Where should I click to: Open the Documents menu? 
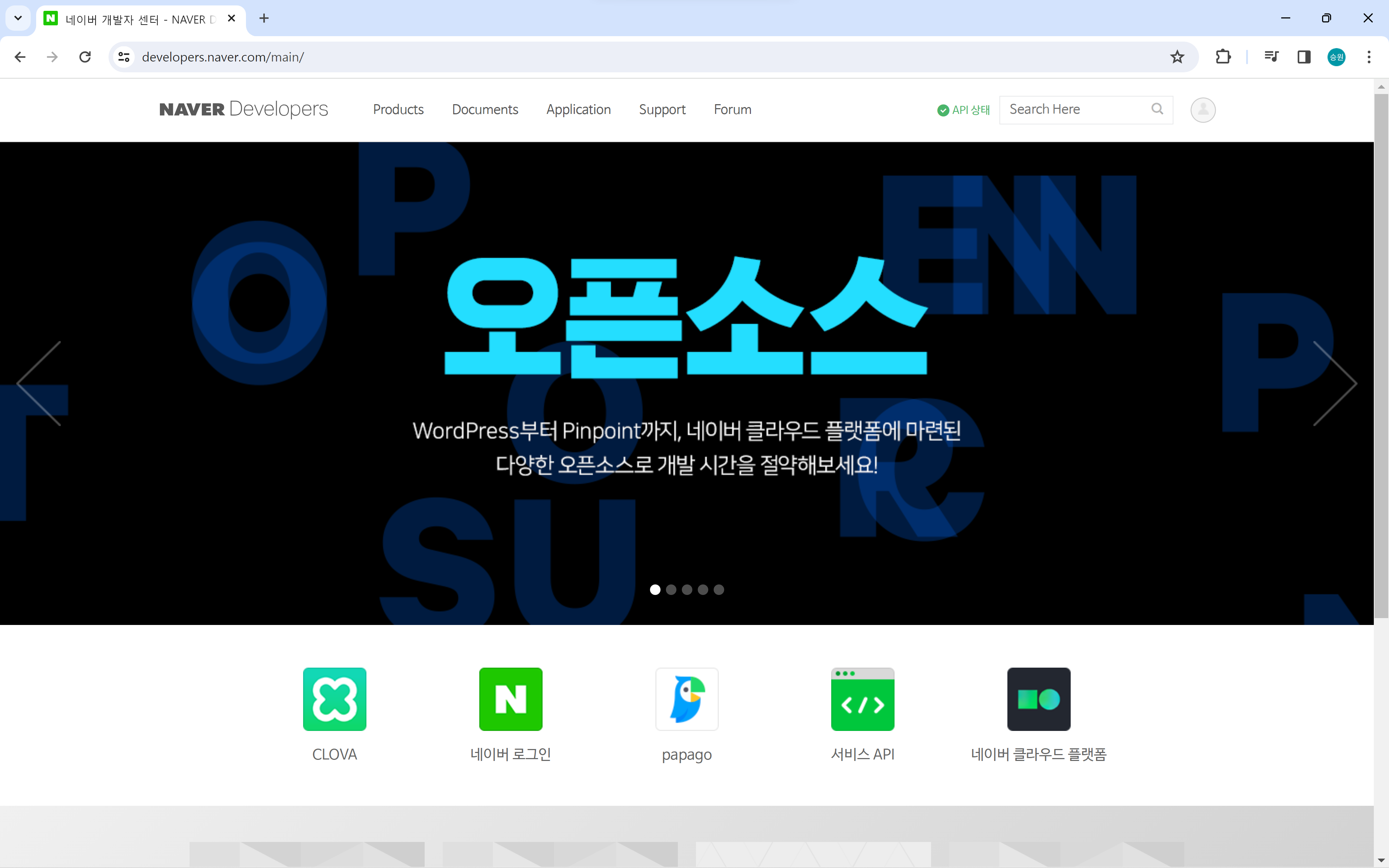pyautogui.click(x=485, y=110)
